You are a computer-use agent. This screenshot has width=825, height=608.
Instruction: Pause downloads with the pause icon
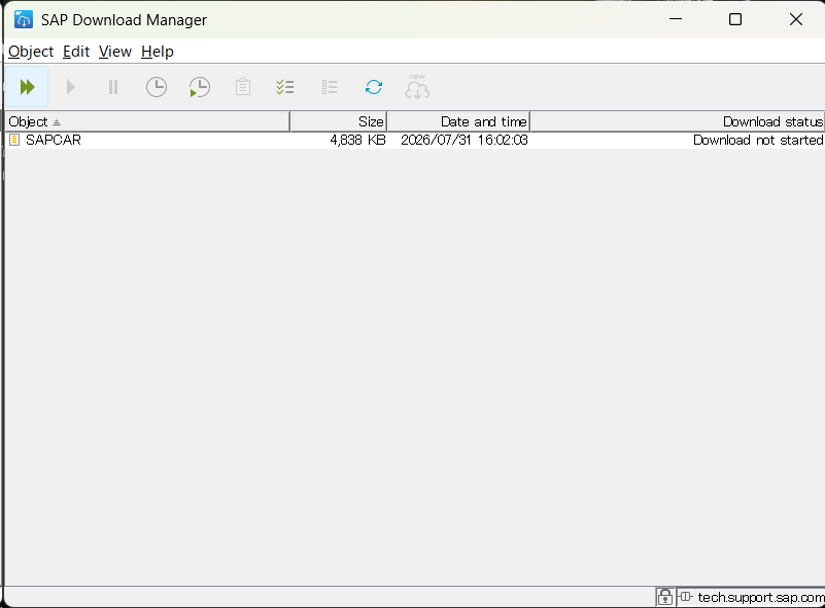click(113, 87)
